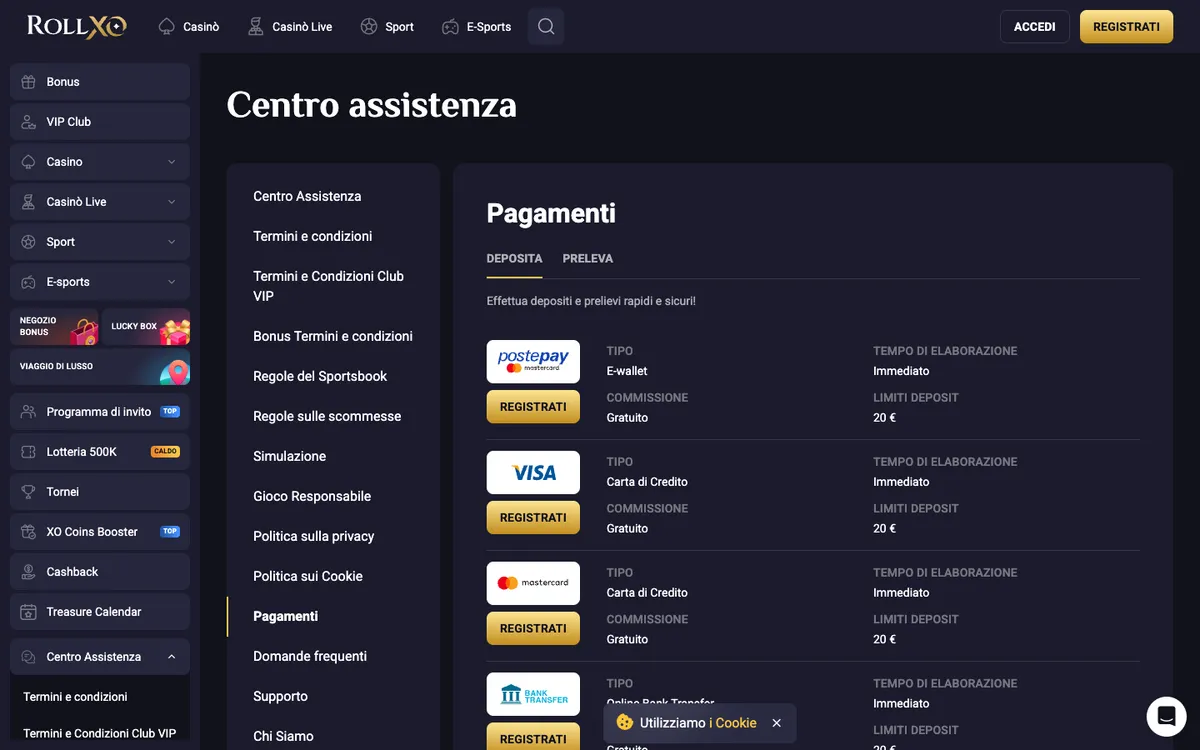Click REGISTRATI under Postepay
This screenshot has width=1200, height=750.
[x=533, y=407]
